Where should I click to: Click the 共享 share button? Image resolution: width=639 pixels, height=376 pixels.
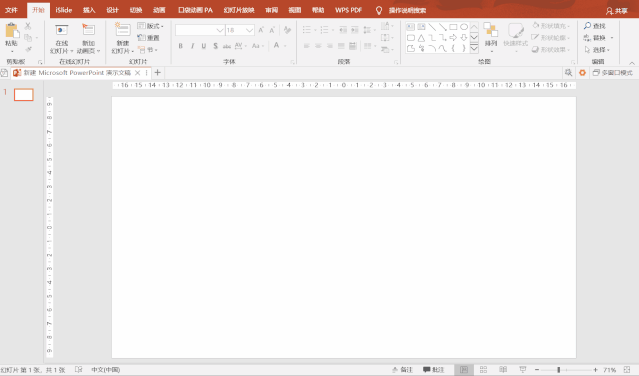(x=617, y=11)
